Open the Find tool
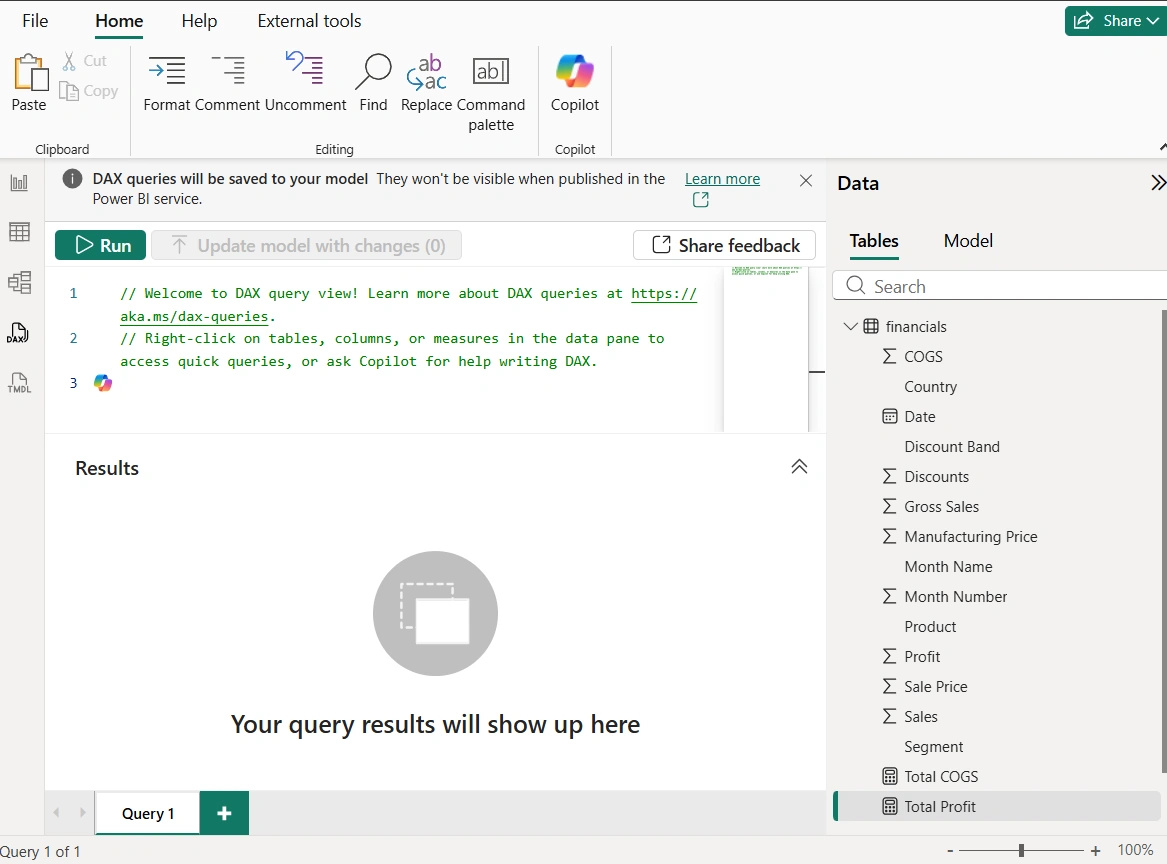Viewport: 1167px width, 864px height. (373, 83)
